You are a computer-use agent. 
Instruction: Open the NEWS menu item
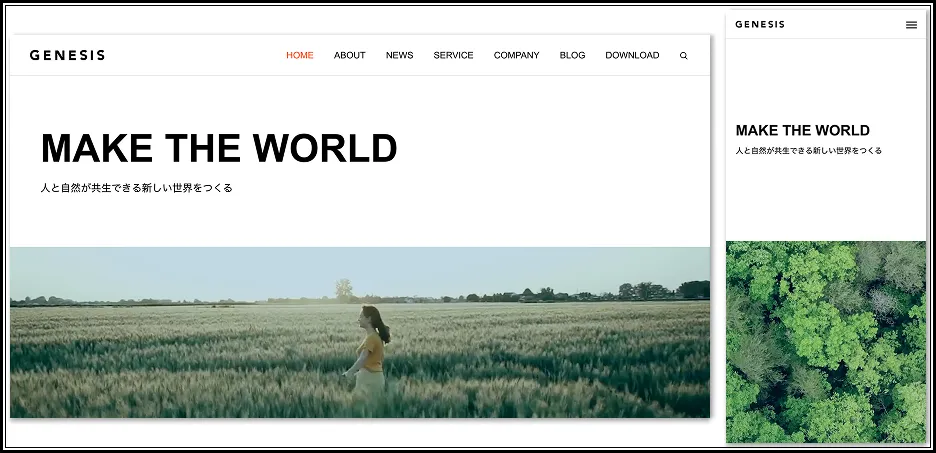(399, 56)
